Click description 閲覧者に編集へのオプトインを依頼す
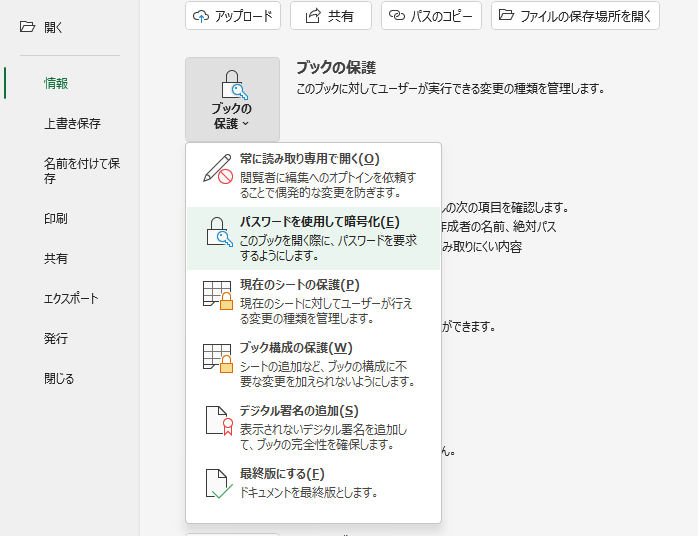 [x=328, y=178]
